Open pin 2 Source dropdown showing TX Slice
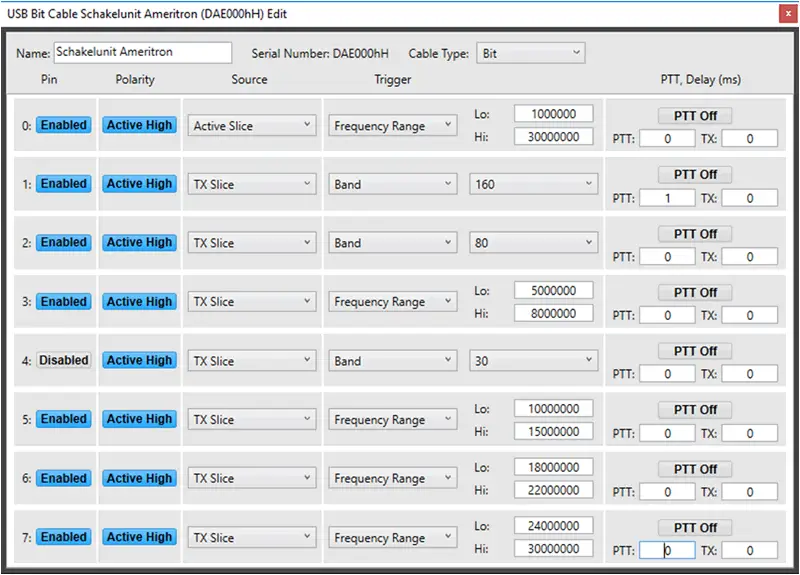800x575 pixels. [x=252, y=243]
